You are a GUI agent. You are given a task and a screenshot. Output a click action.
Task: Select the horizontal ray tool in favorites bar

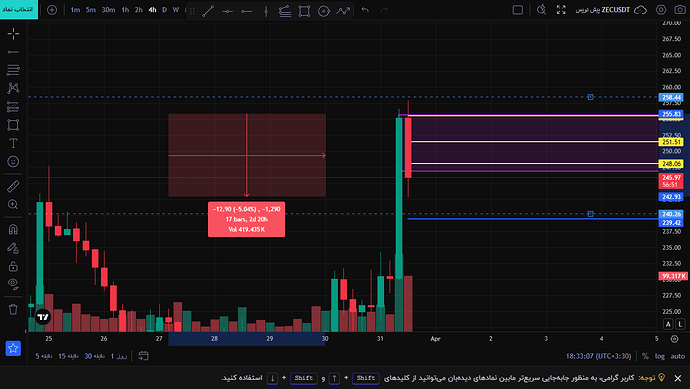247,11
